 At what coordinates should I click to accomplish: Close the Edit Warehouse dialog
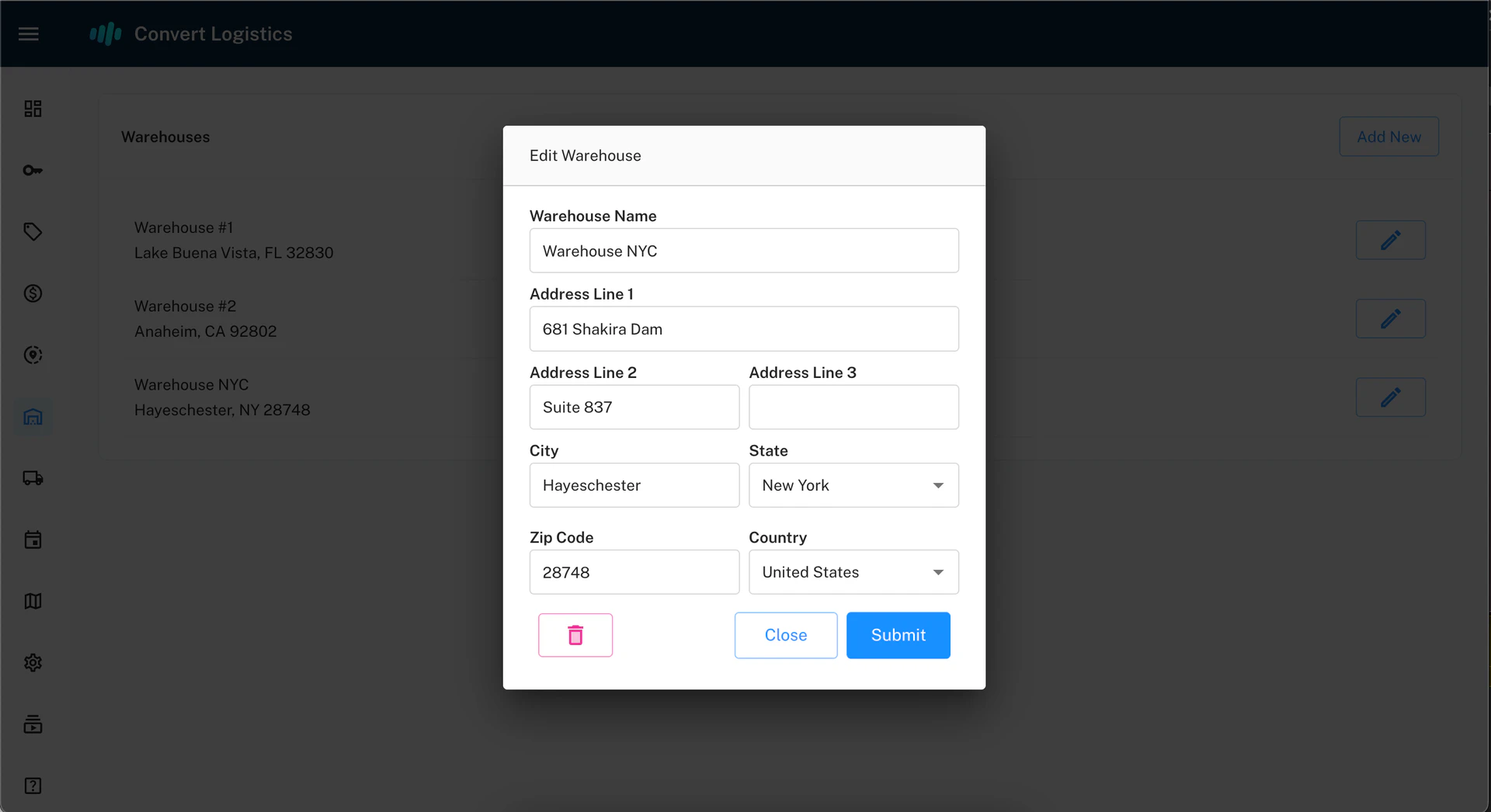[785, 635]
